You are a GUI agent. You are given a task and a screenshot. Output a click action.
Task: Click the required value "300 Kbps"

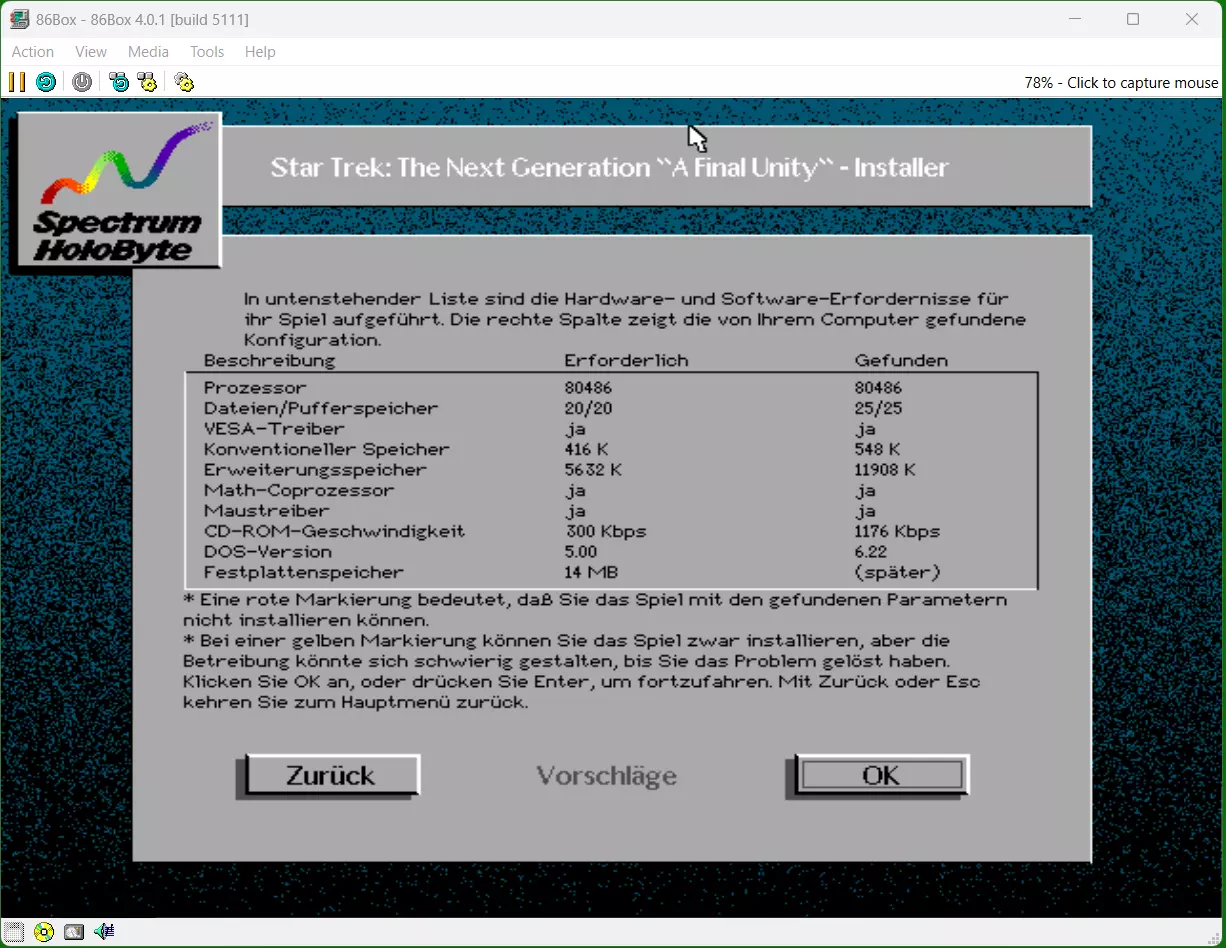click(x=605, y=531)
